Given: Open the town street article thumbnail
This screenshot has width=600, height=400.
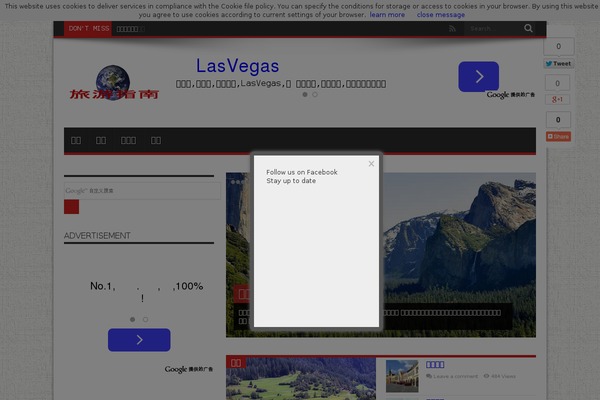Looking at the screenshot, I should [x=402, y=376].
